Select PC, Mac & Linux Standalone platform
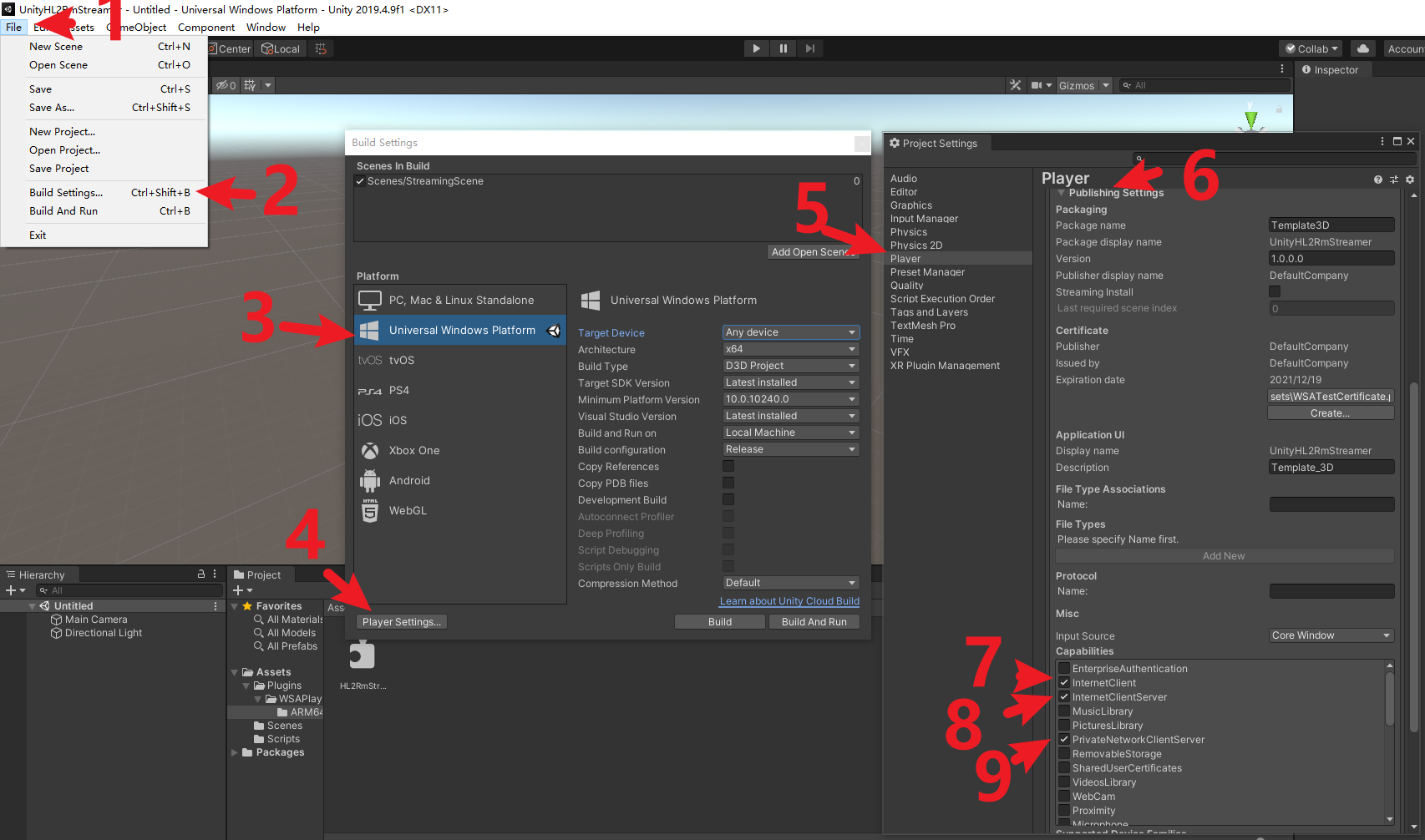Screen dimensions: 1425x840 tap(460, 301)
